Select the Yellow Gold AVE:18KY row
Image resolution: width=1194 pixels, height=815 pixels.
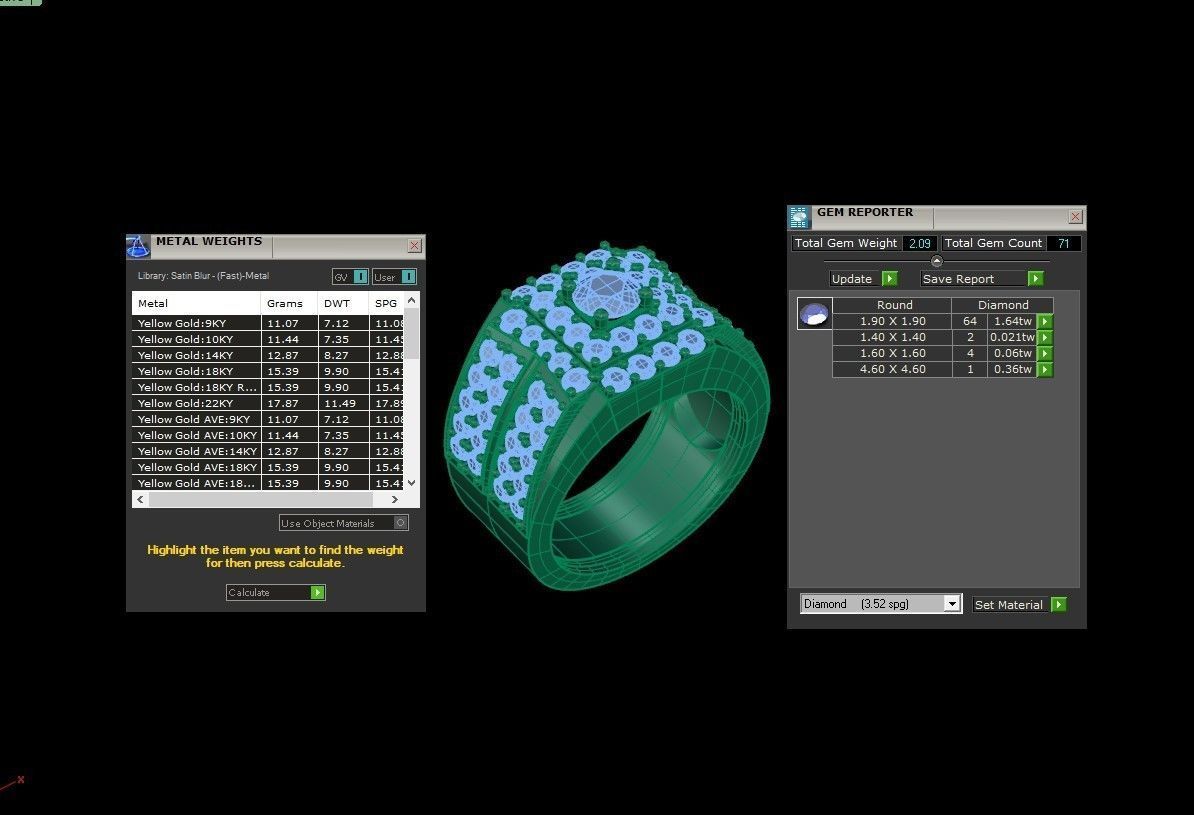point(267,467)
